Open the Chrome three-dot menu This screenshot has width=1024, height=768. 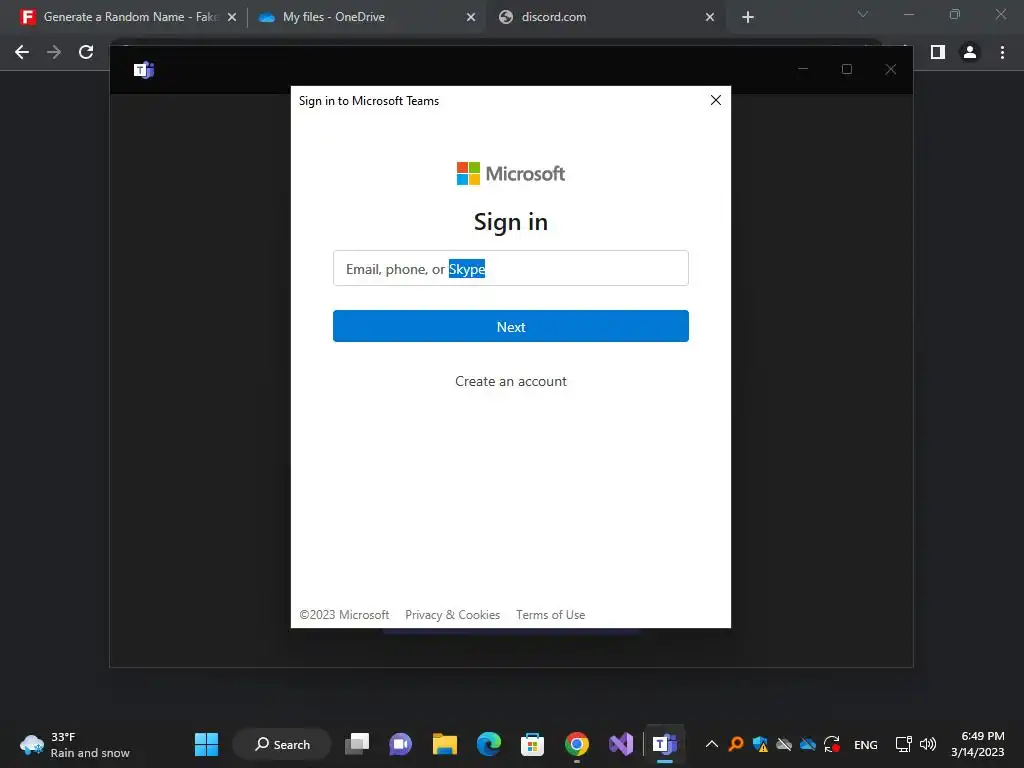[x=1002, y=52]
